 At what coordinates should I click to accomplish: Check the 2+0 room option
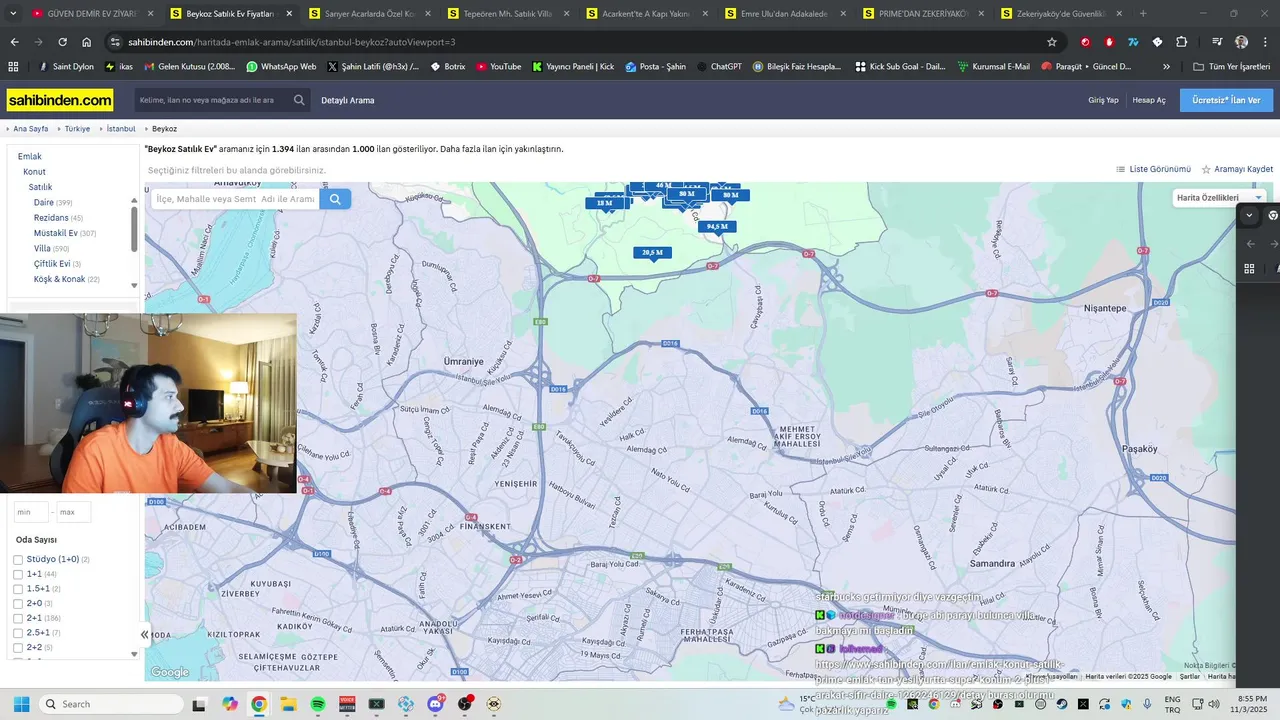[x=18, y=604]
